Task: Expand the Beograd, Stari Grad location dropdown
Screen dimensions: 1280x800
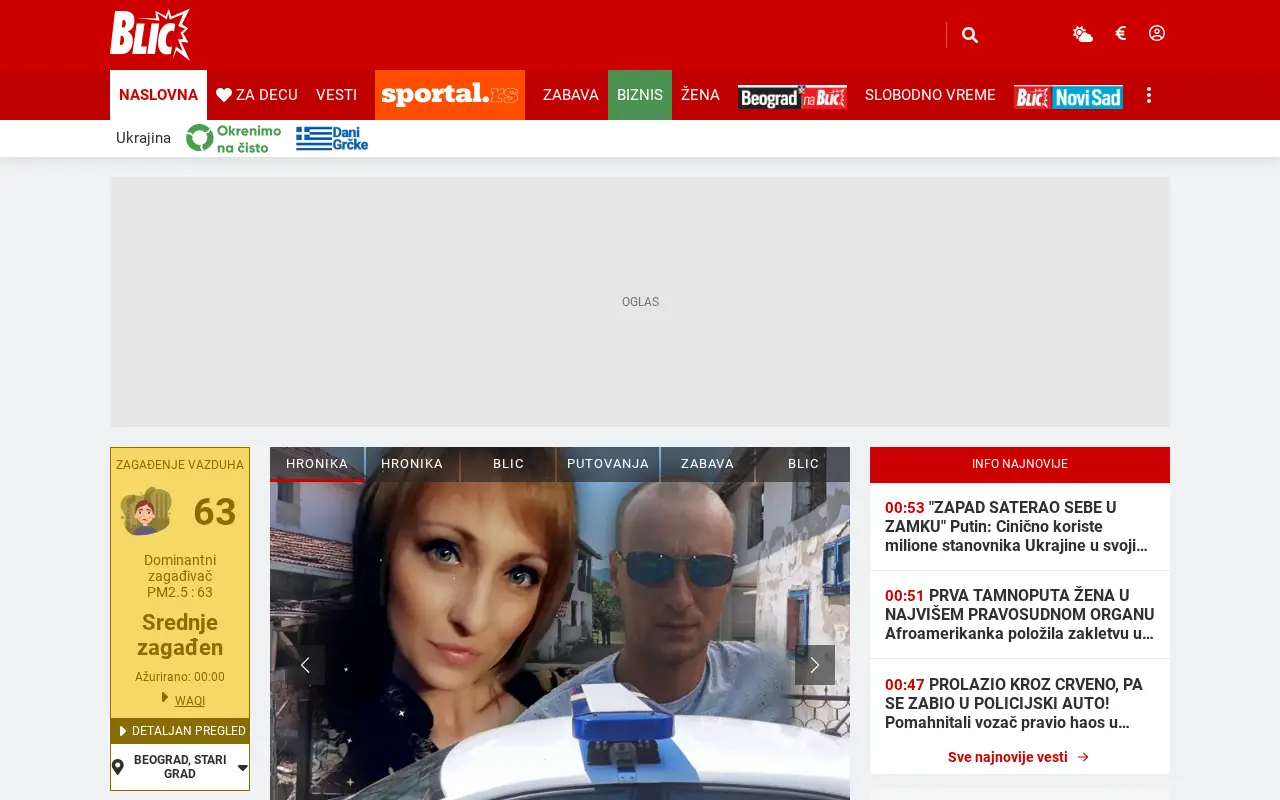Action: (180, 767)
